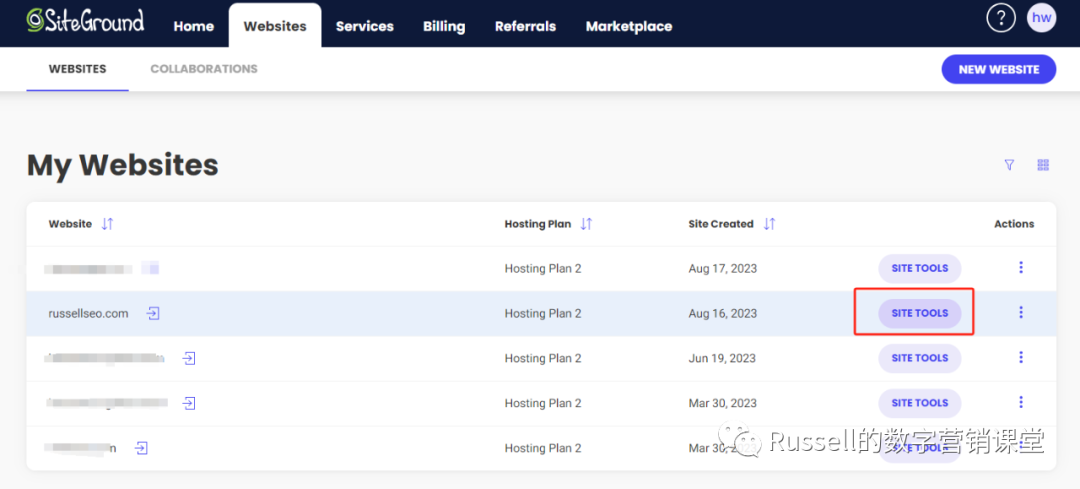Sort by Hosting Plan column arrows

pyautogui.click(x=586, y=224)
